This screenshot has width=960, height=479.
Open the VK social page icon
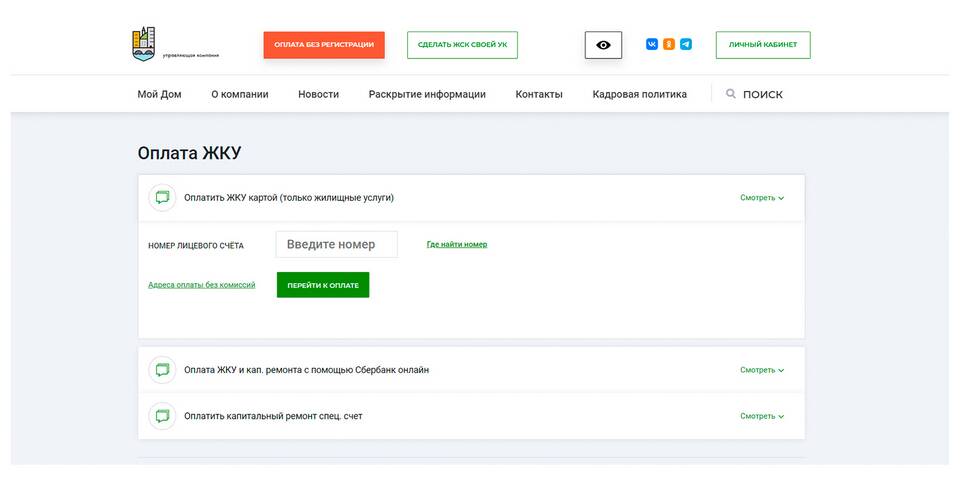pos(652,45)
